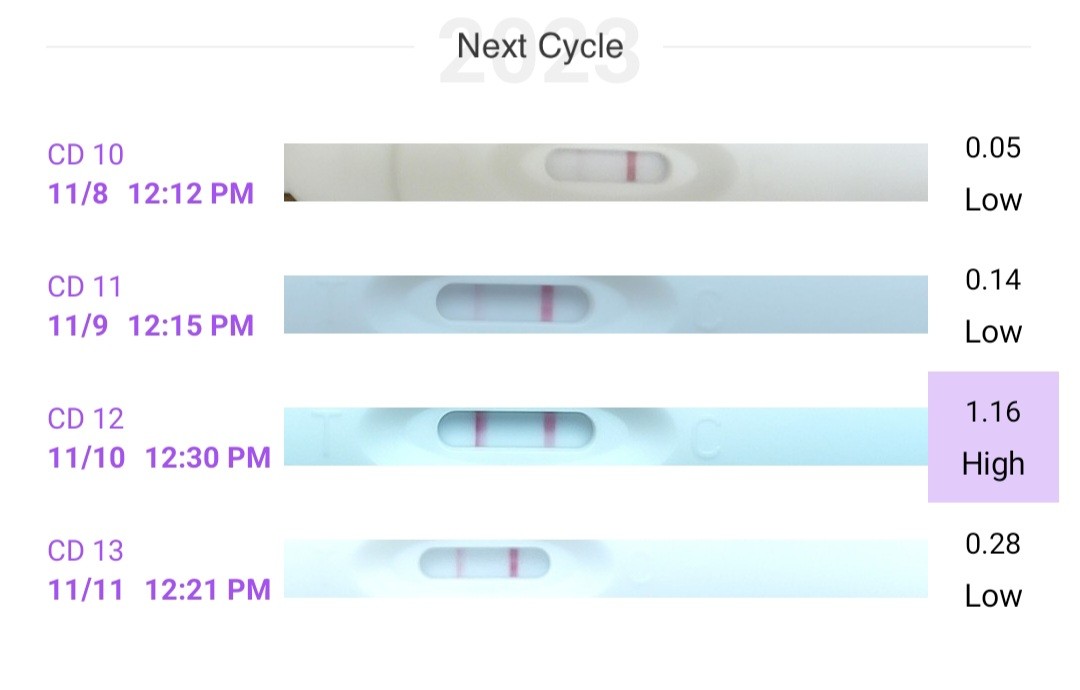The image size is (1080, 690).
Task: Click the 0.05 ratio value
Action: (993, 148)
